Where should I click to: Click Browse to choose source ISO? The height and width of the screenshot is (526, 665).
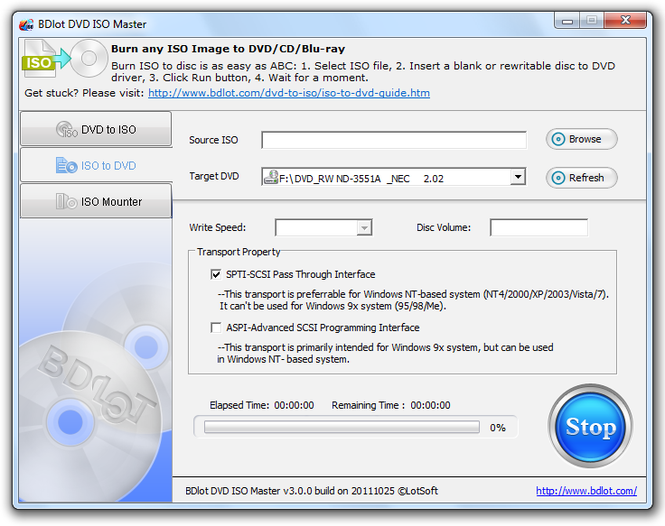pyautogui.click(x=581, y=139)
